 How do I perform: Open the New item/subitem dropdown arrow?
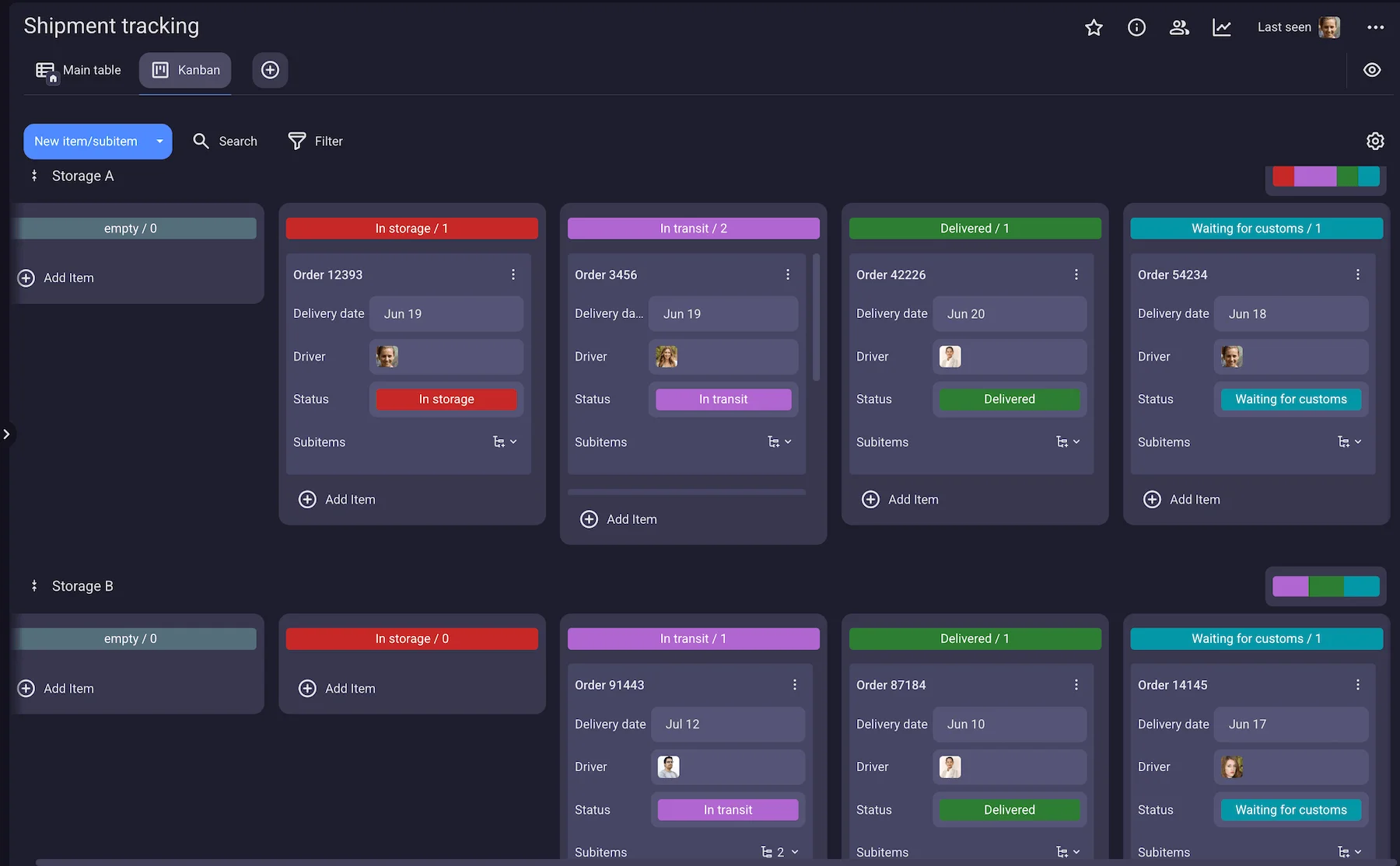click(160, 141)
